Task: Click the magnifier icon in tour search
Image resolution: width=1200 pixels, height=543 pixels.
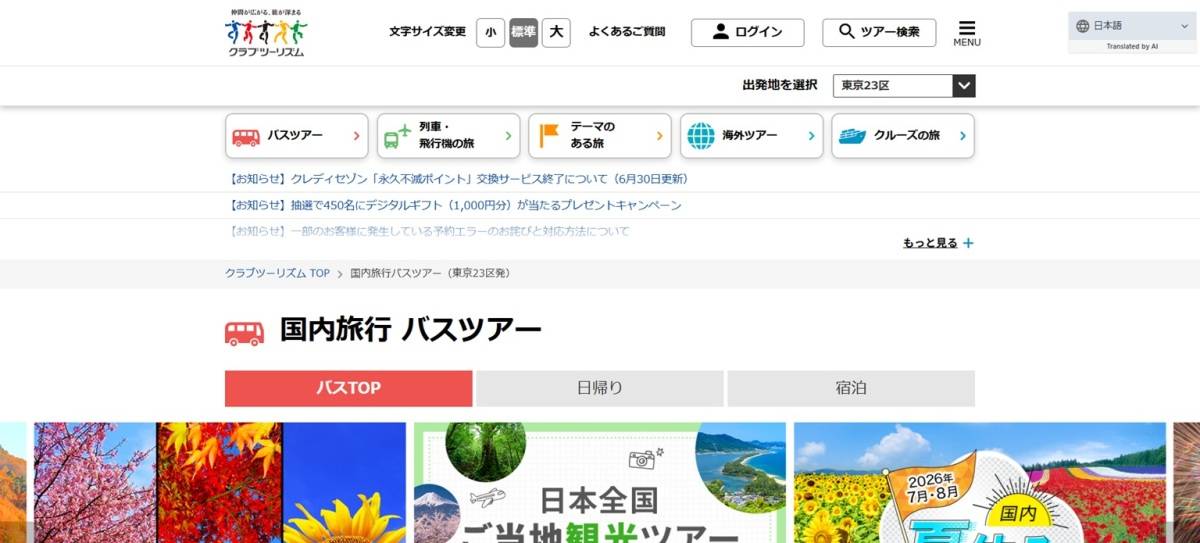Action: 847,32
